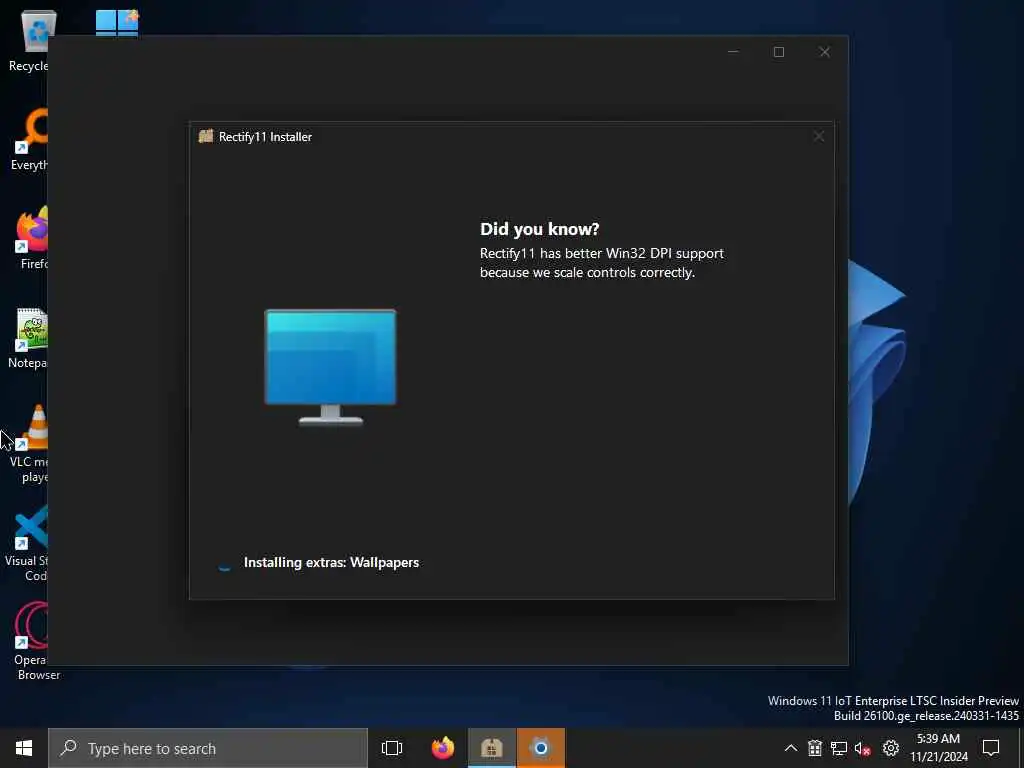Click the building-shaped tray icon
Image resolution: width=1024 pixels, height=768 pixels.
(x=814, y=748)
